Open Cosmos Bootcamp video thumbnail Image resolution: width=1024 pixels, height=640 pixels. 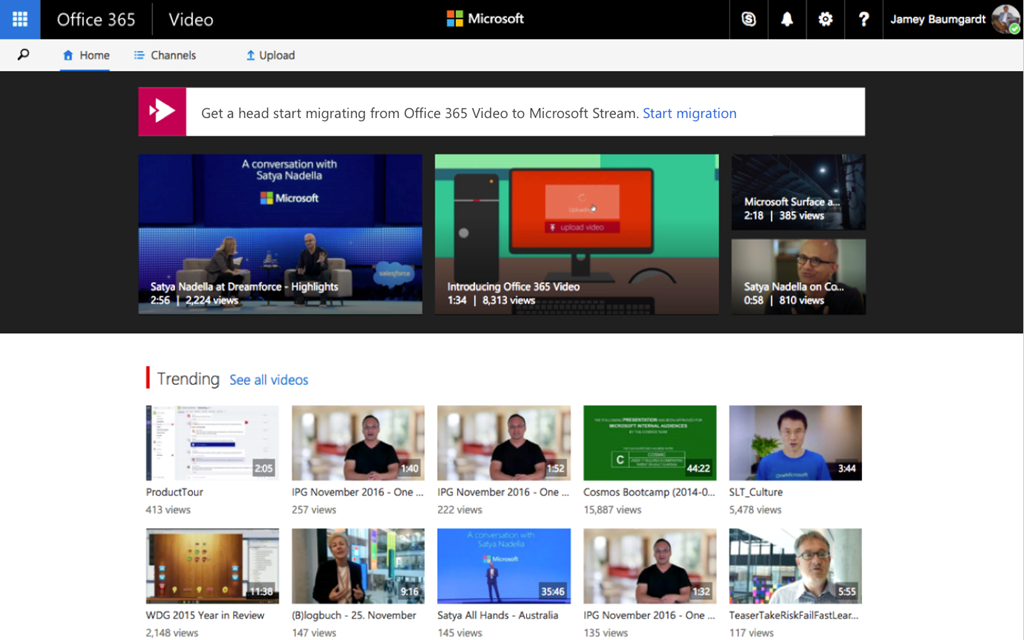(x=649, y=443)
